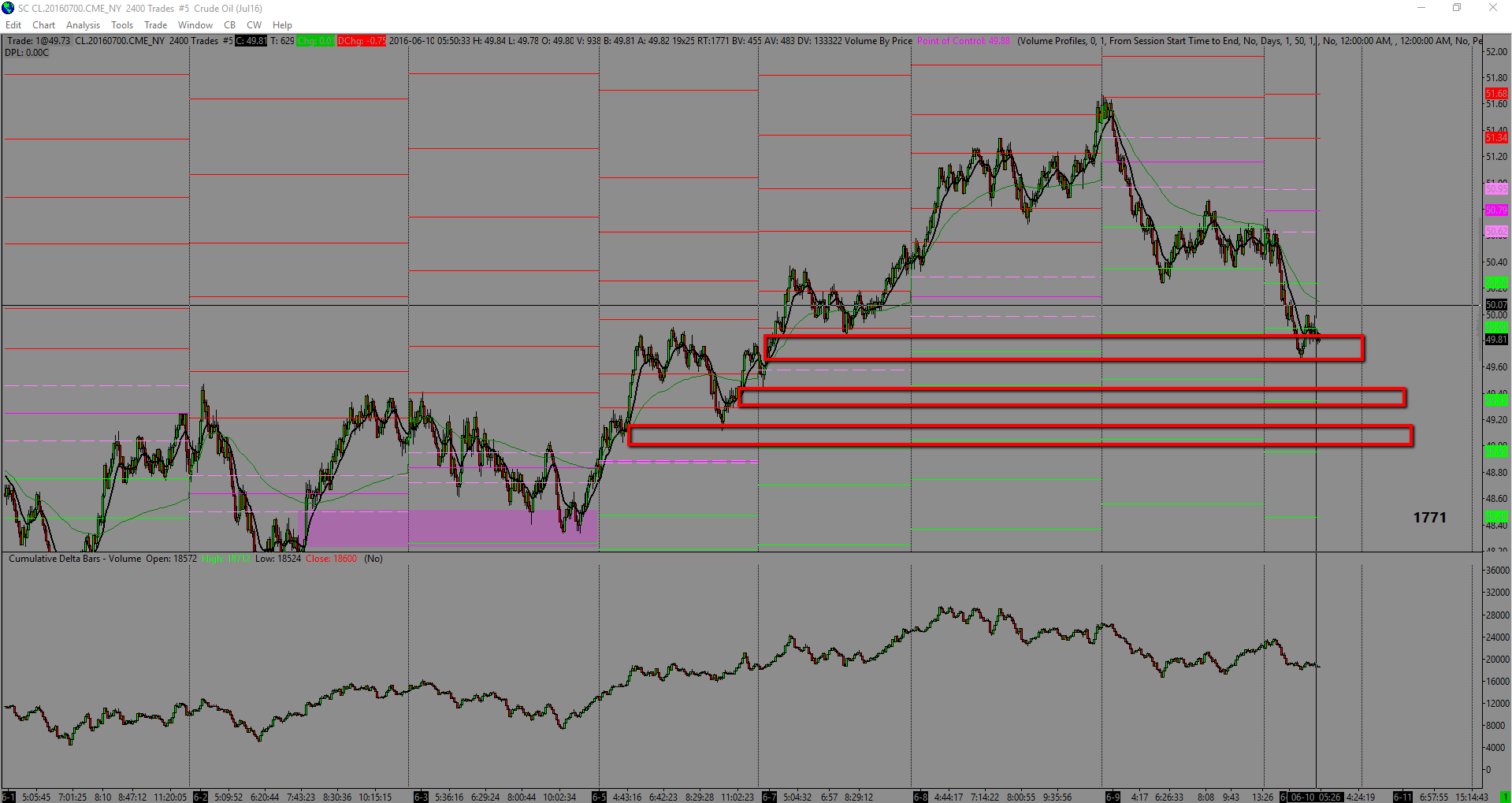Open the Chart menu
The height and width of the screenshot is (803, 1512).
click(44, 25)
